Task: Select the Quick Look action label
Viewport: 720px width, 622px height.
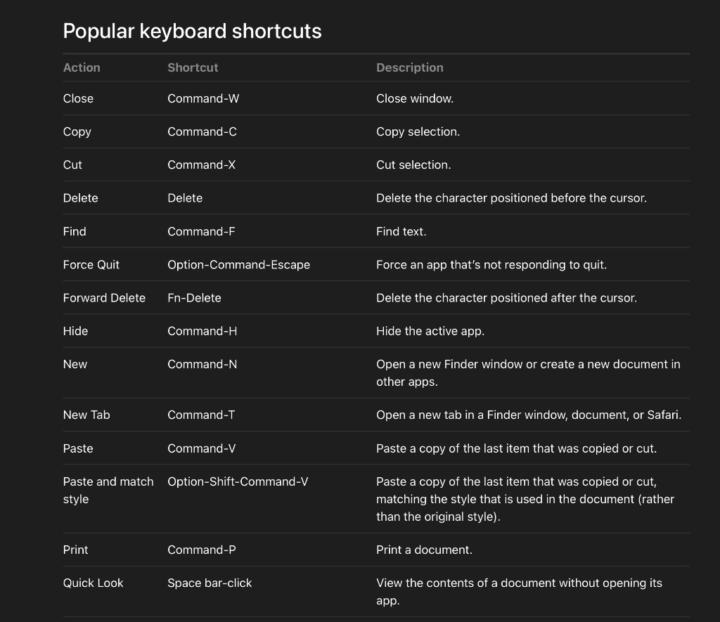Action: pyautogui.click(x=93, y=583)
